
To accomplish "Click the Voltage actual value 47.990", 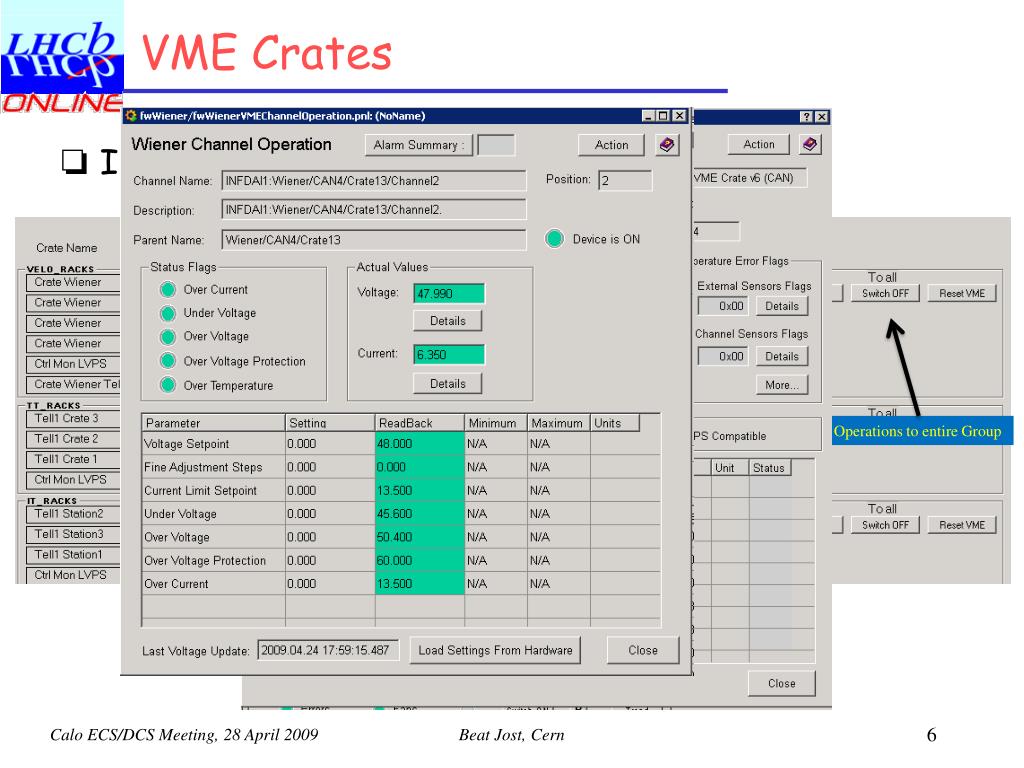I will click(449, 293).
